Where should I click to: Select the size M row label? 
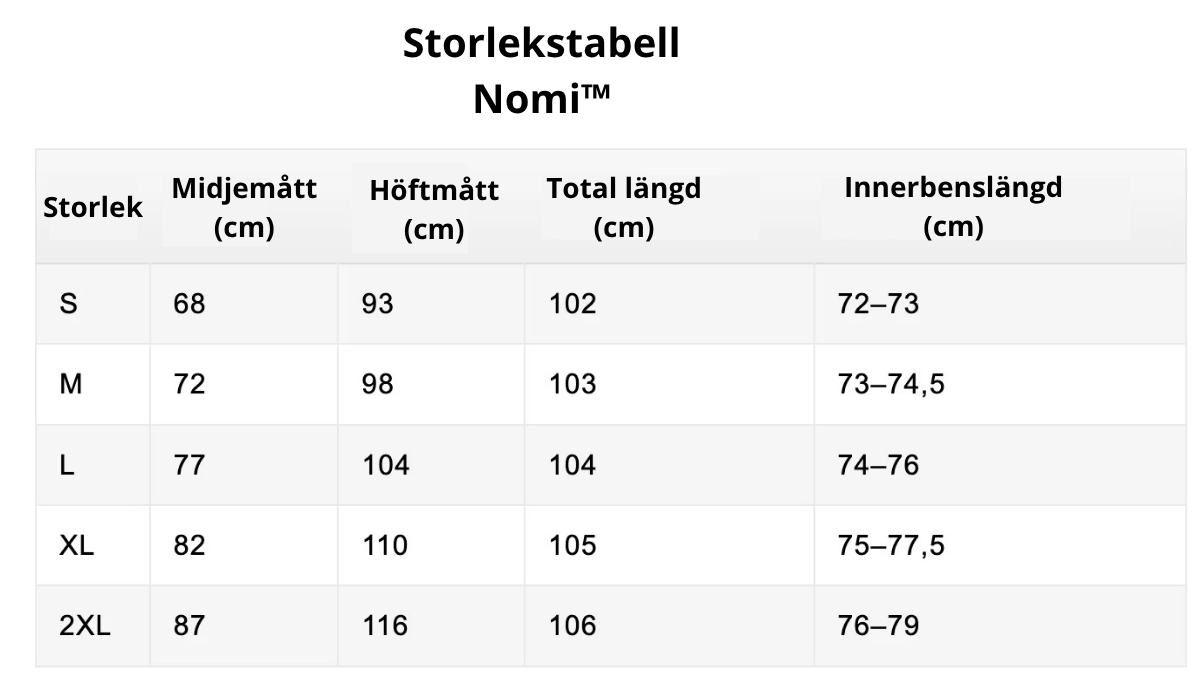click(x=70, y=384)
